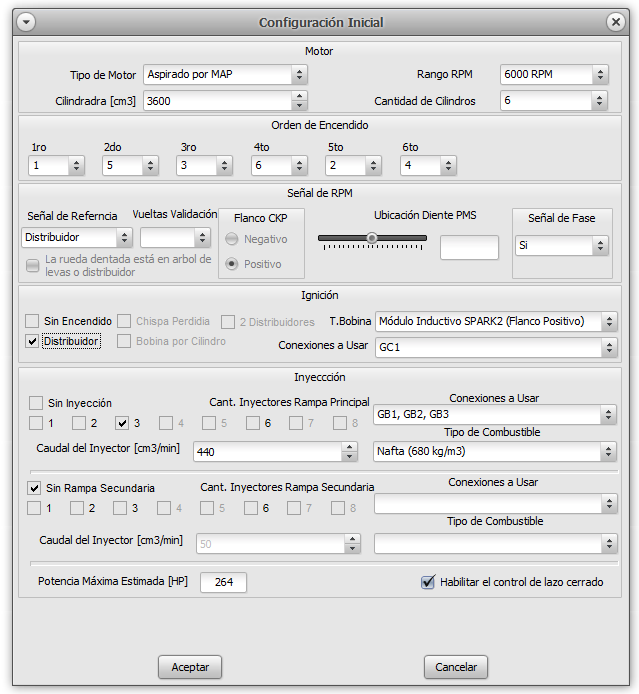Enable the Sin Encendido checkbox

pos(32,320)
